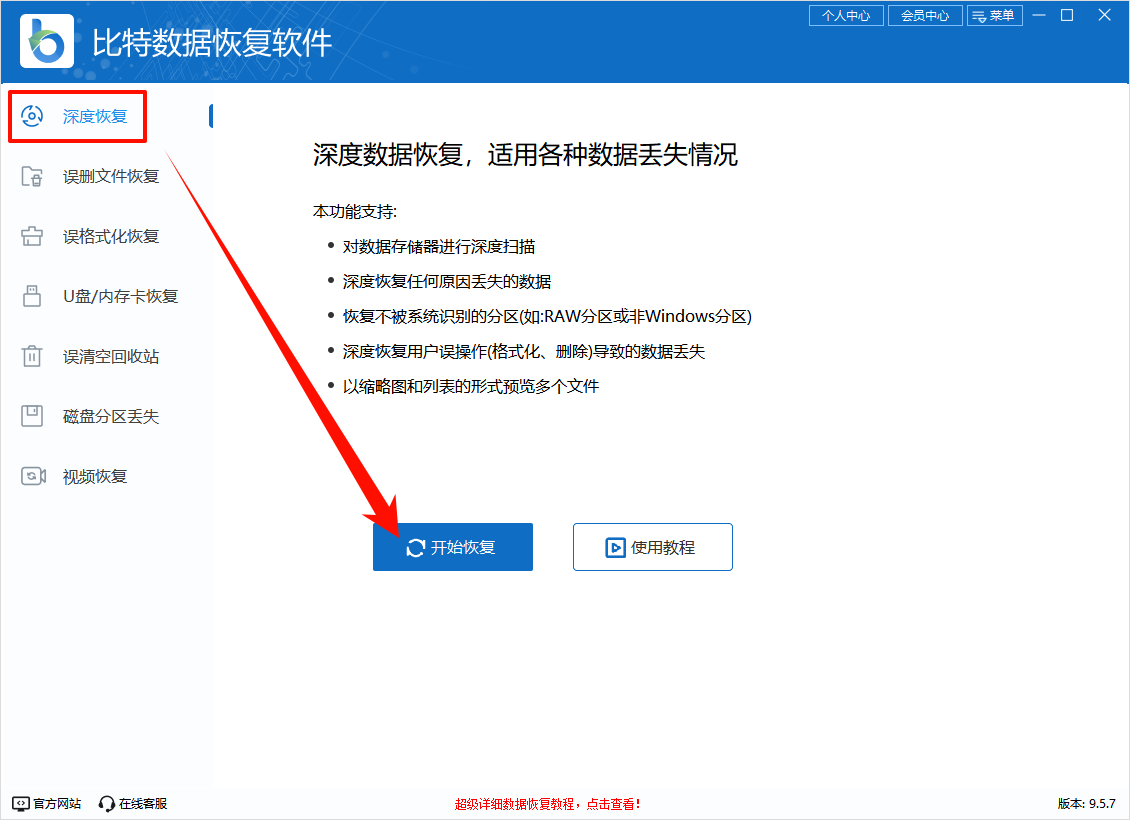Click the 误删文件恢复 folder icon

(x=32, y=177)
